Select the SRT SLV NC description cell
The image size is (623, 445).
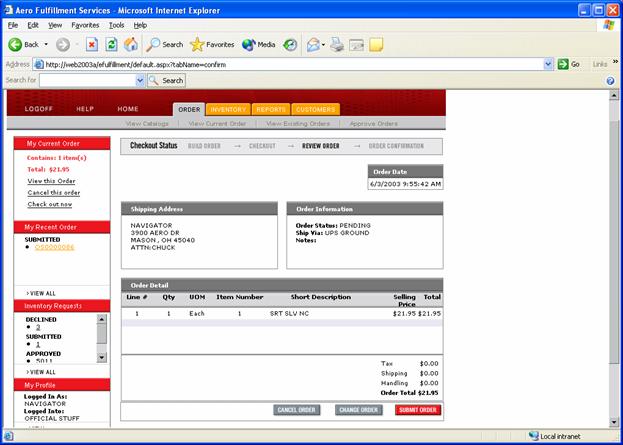point(289,313)
